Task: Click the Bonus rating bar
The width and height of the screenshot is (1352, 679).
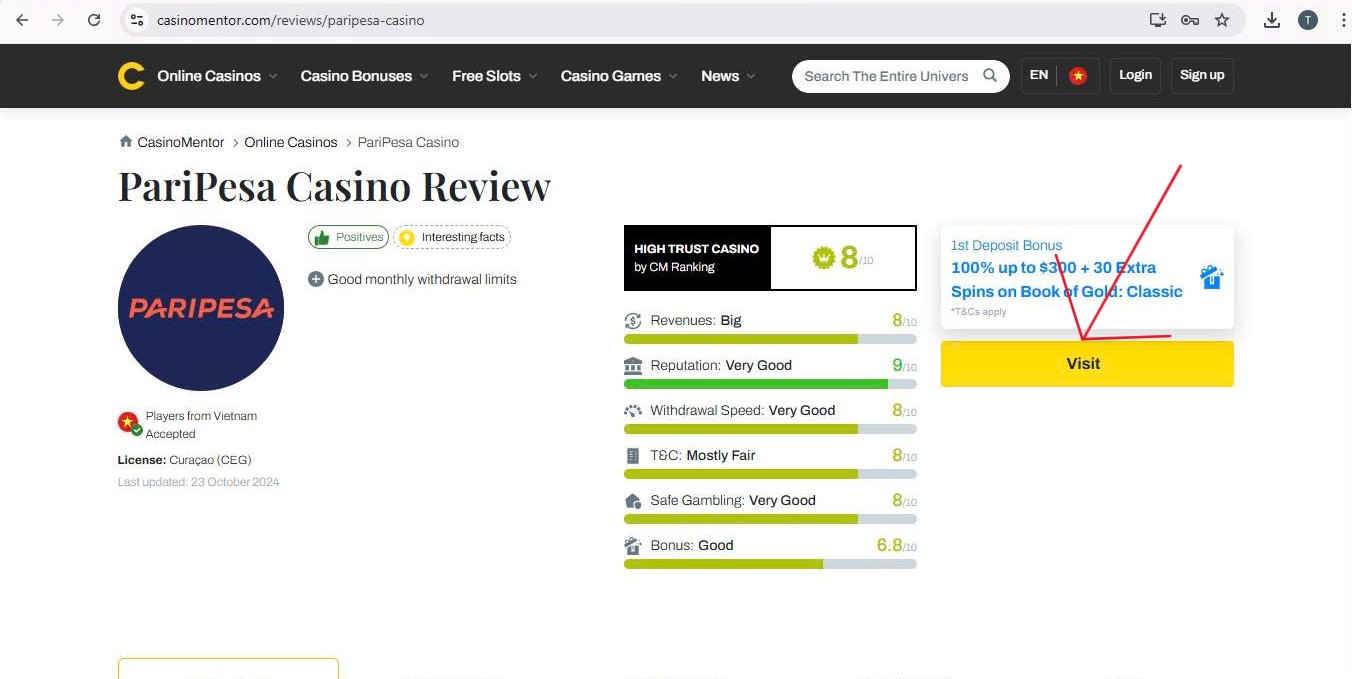Action: pos(770,564)
